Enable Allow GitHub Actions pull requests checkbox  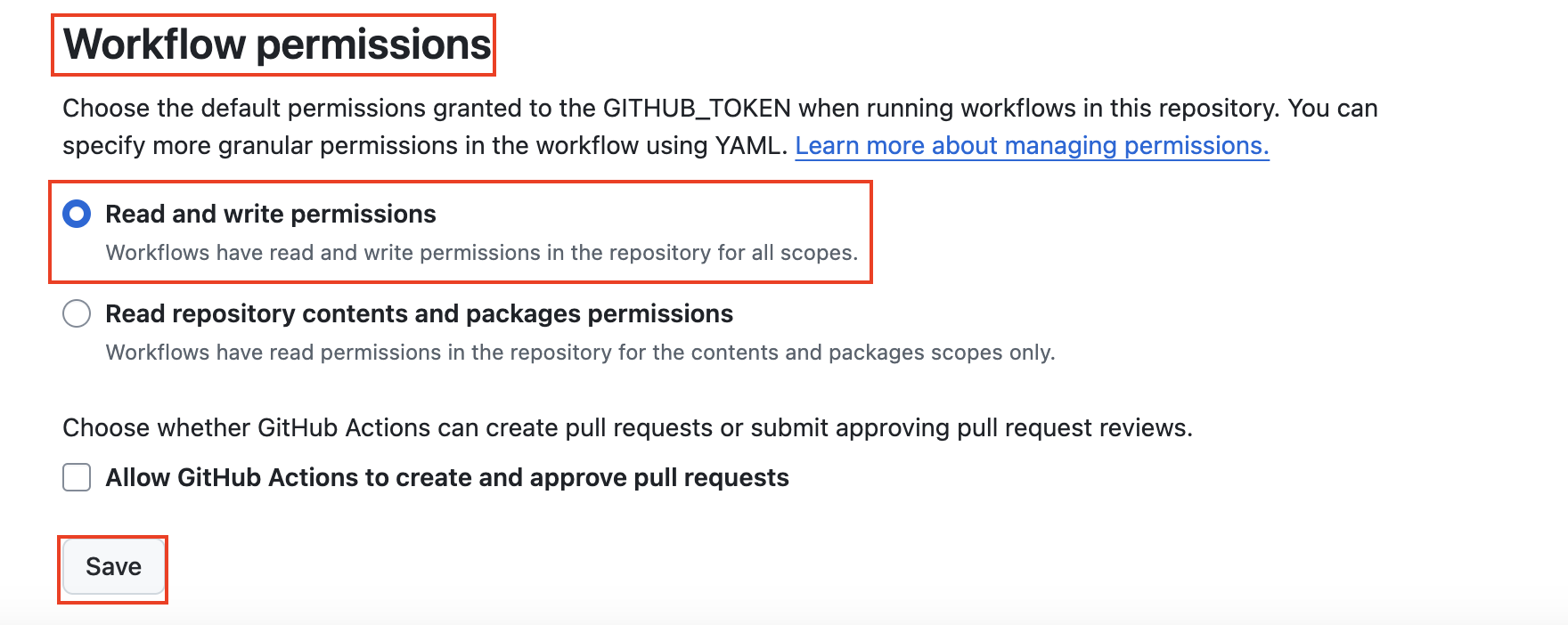(x=77, y=477)
